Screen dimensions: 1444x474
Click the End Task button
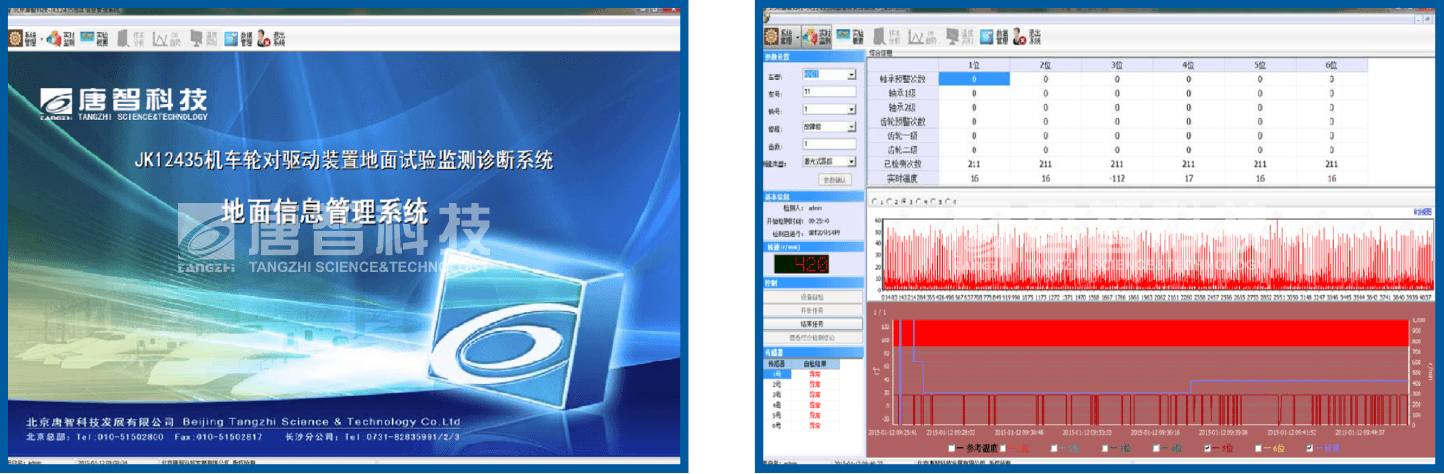pos(812,324)
